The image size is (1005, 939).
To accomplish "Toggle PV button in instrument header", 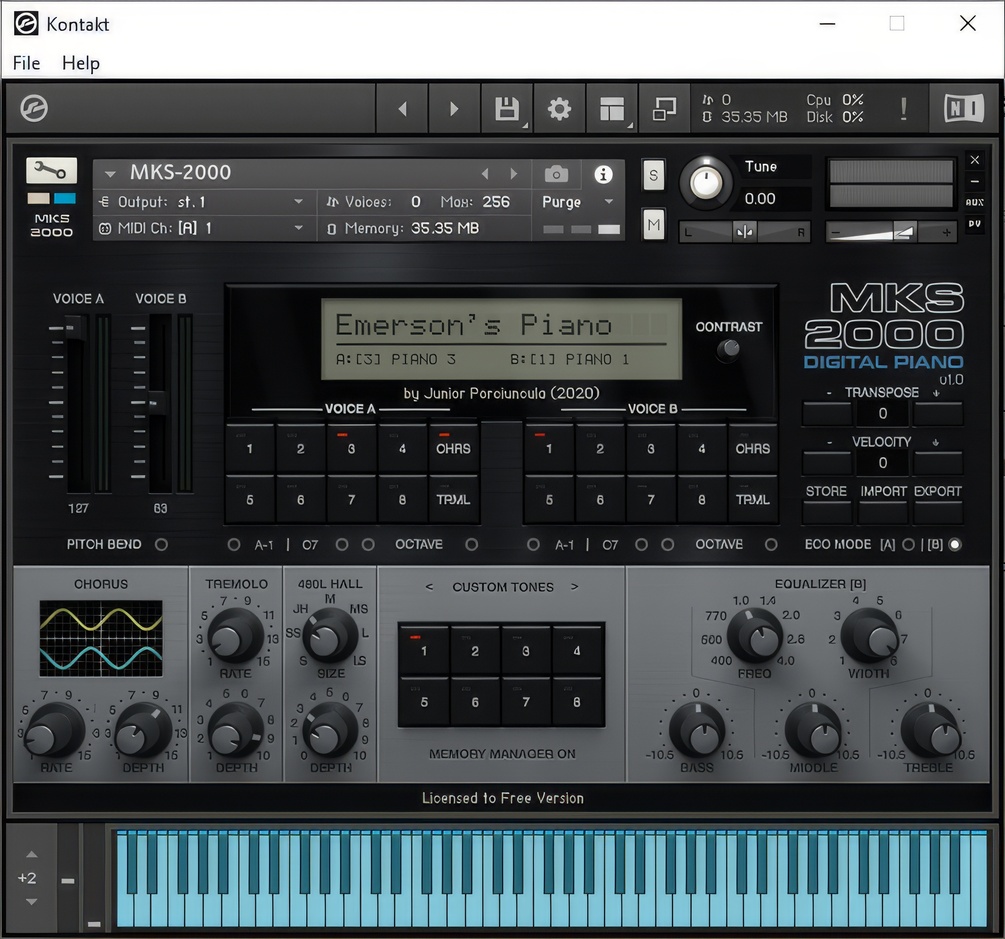I will [x=975, y=224].
